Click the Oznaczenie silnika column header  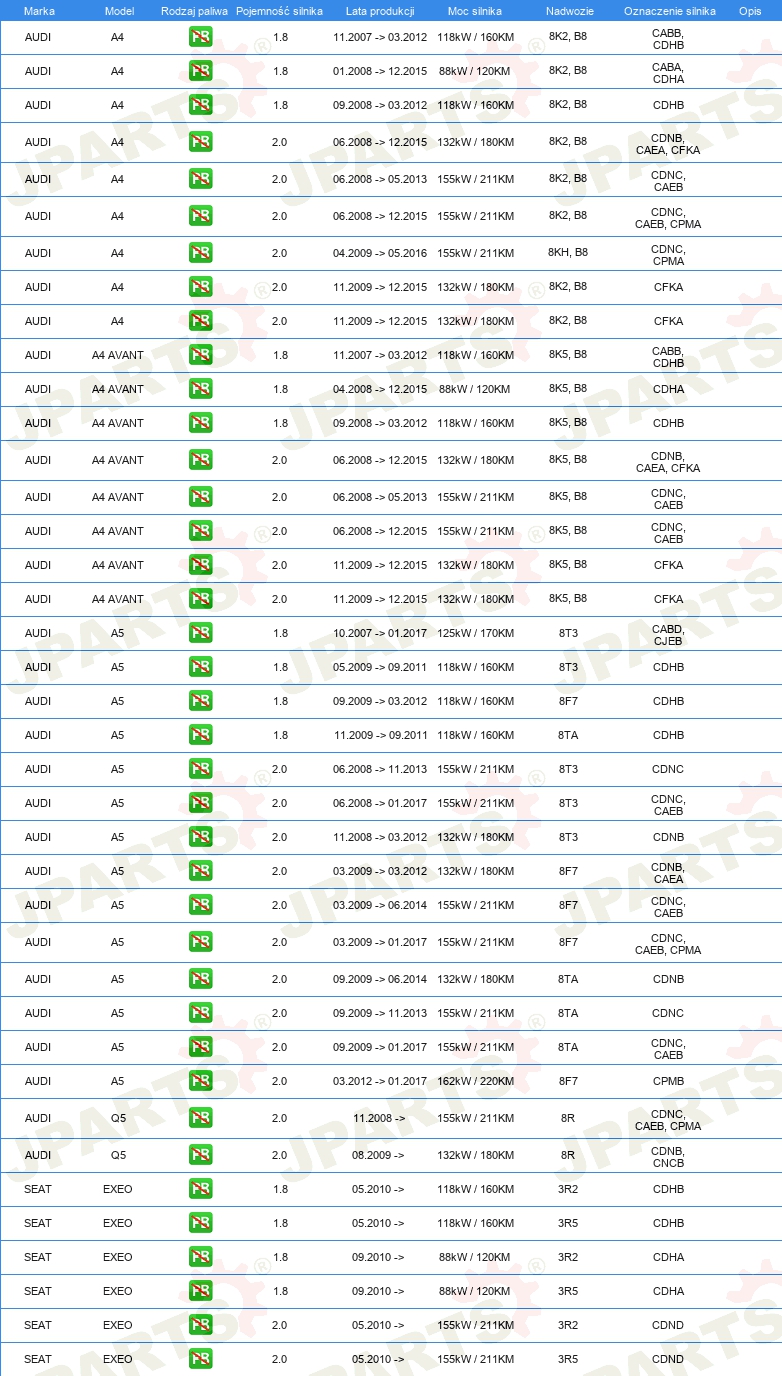pos(669,10)
